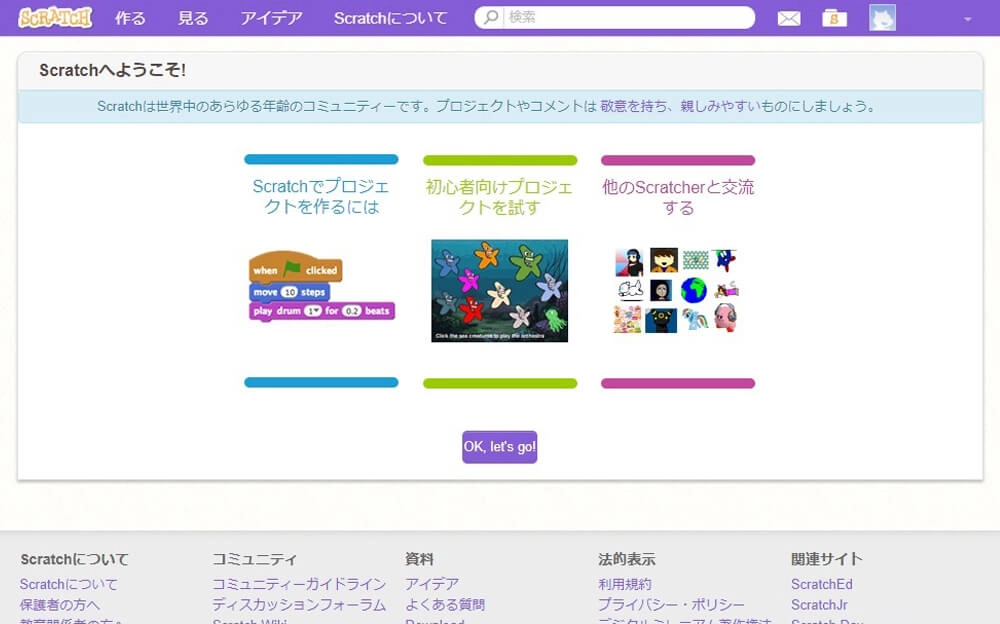Click the pink Kirby with headphones avatar
This screenshot has height=624, width=1000.
pyautogui.click(x=725, y=318)
